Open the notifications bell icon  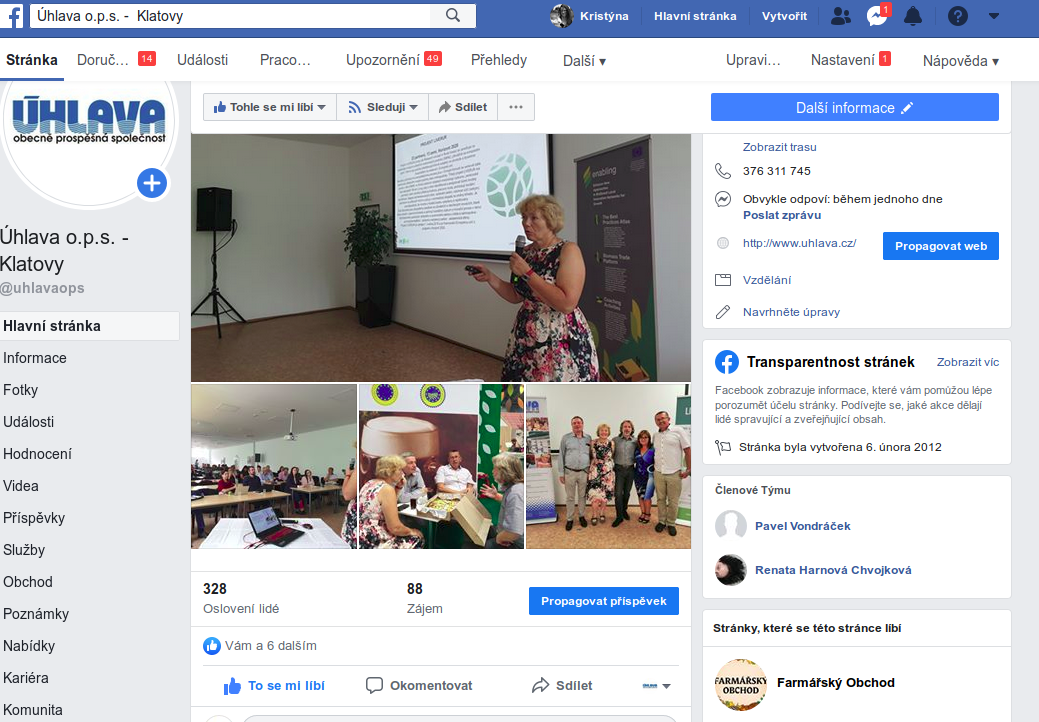912,16
